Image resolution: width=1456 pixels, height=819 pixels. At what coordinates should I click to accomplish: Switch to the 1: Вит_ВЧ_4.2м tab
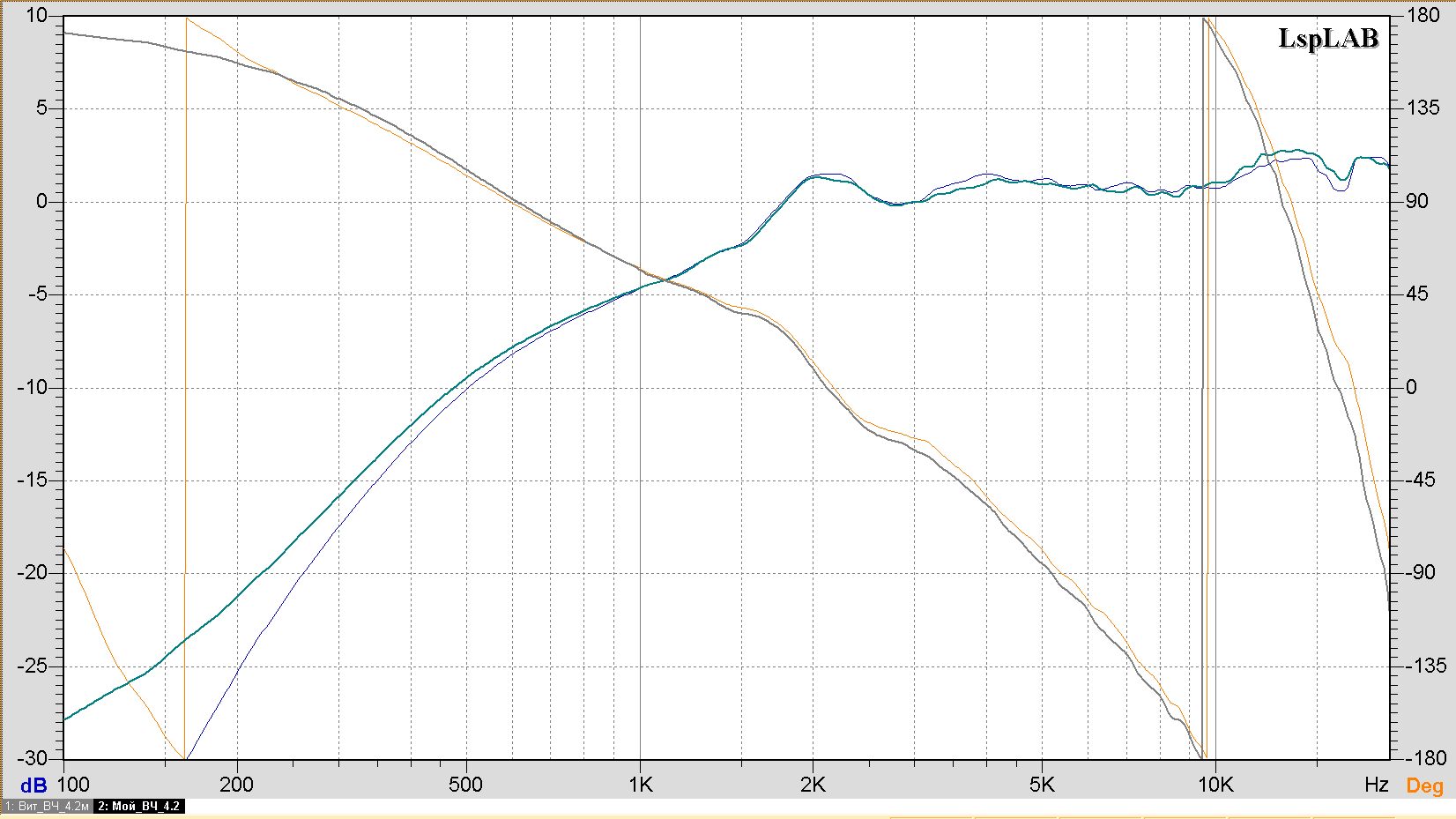tap(47, 806)
